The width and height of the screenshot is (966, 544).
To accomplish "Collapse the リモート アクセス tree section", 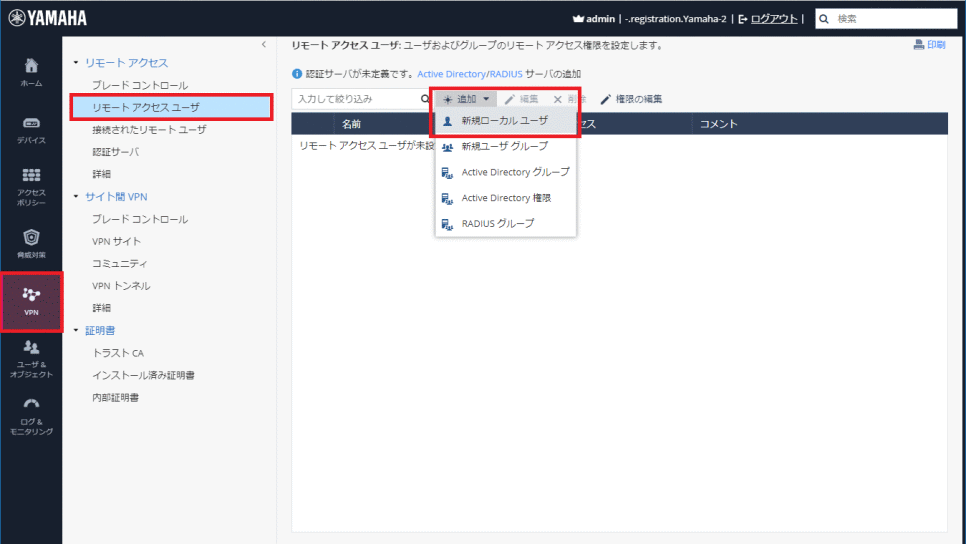I will pos(76,63).
